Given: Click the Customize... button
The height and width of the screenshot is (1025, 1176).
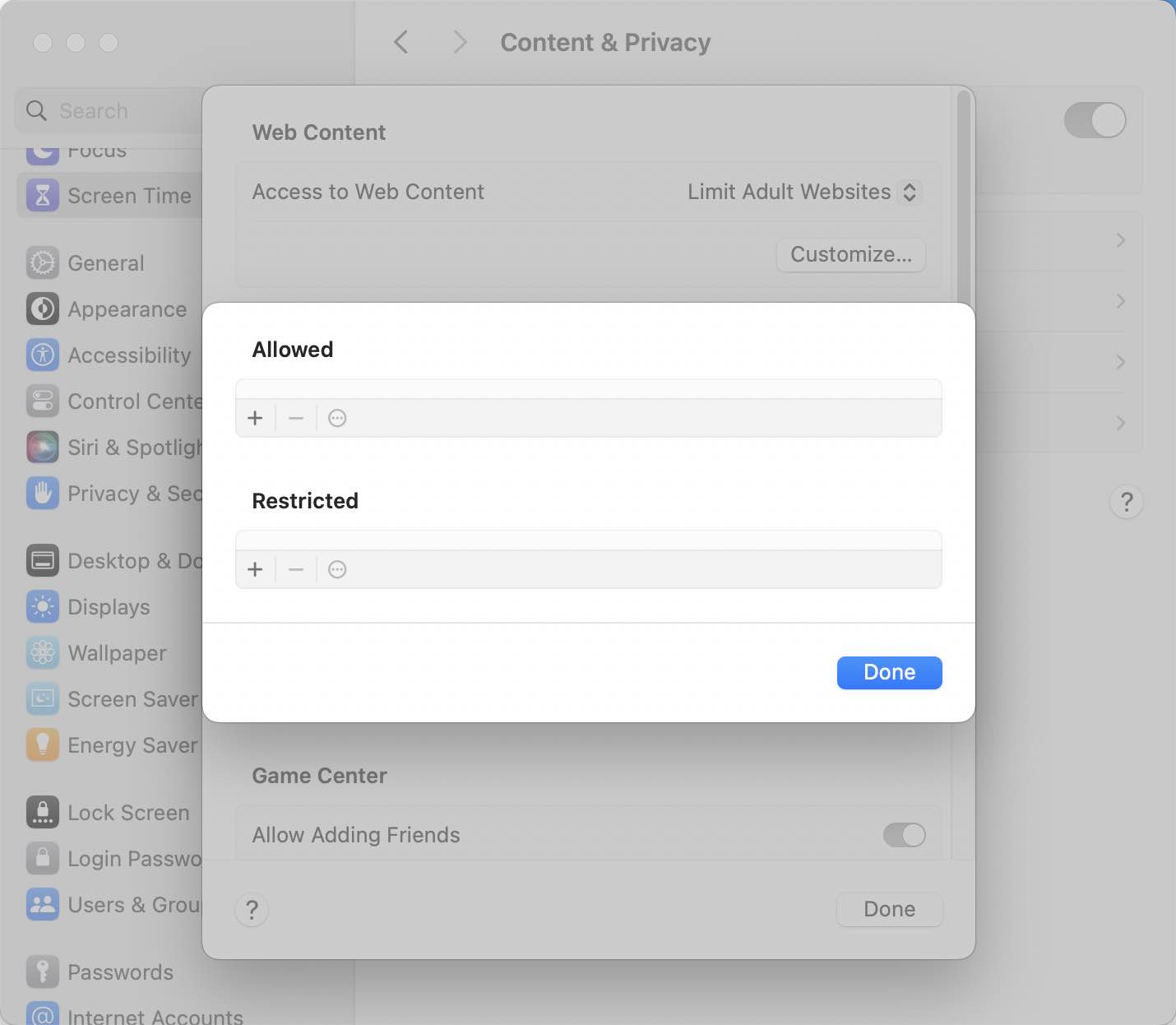Looking at the screenshot, I should 850,255.
